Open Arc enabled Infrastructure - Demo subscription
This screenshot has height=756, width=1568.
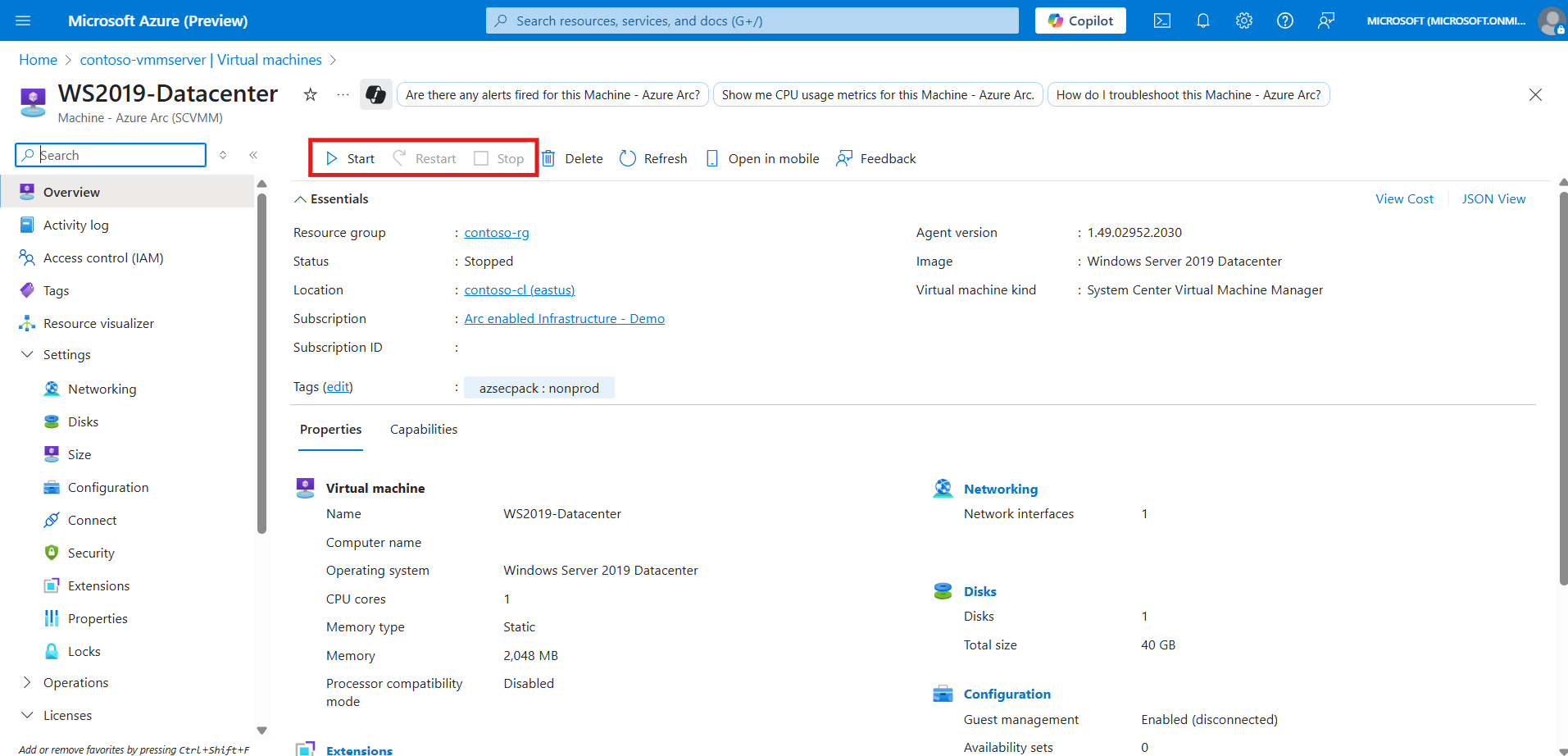pos(565,318)
